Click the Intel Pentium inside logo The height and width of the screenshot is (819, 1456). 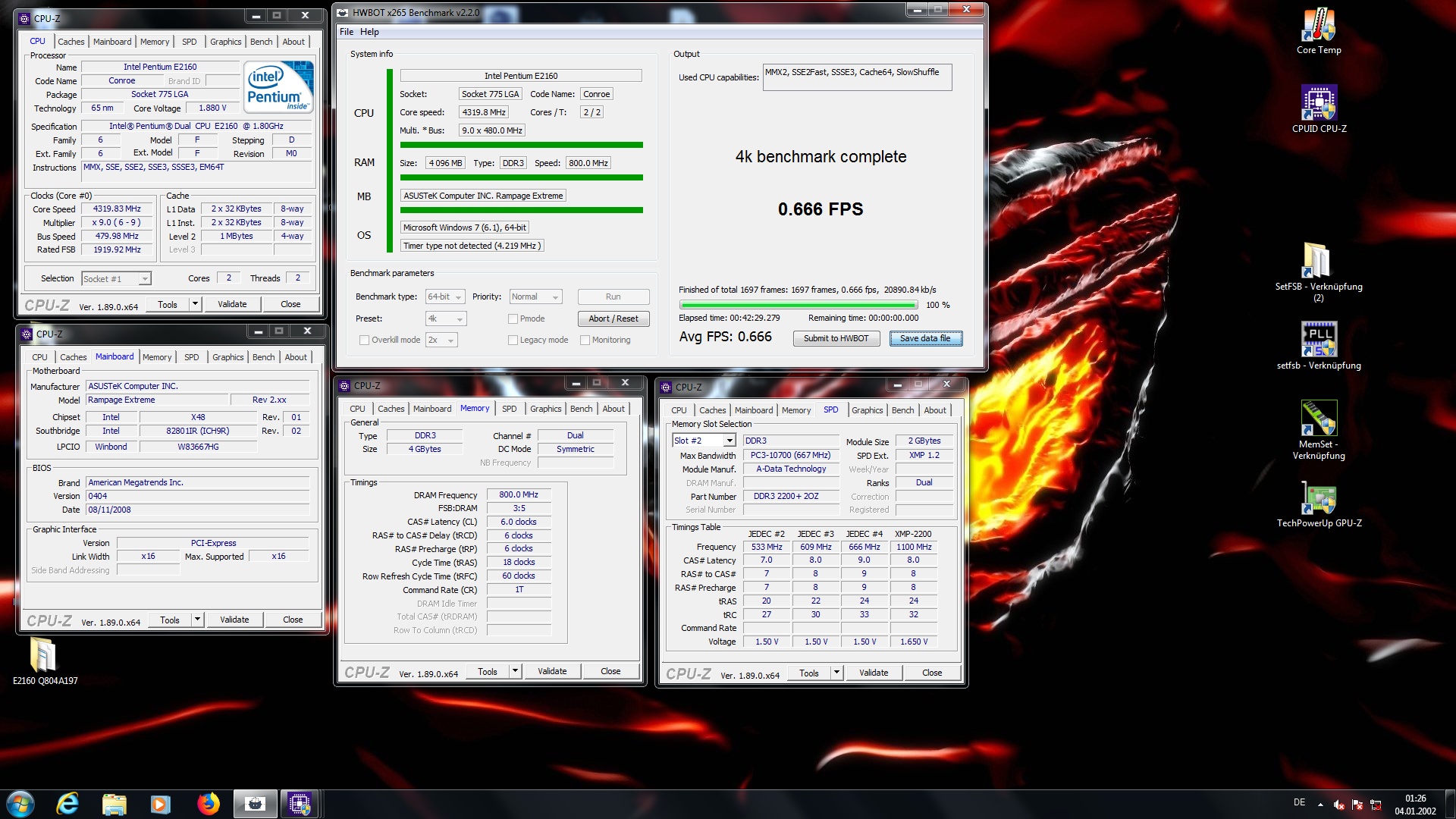pyautogui.click(x=278, y=86)
